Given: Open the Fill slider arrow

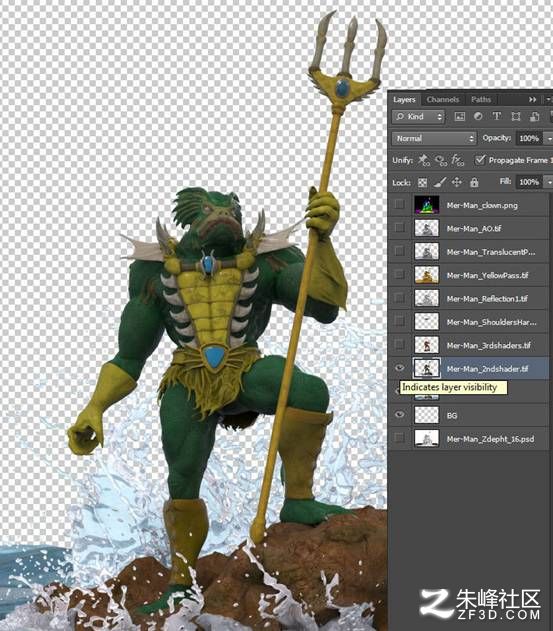Looking at the screenshot, I should [548, 182].
